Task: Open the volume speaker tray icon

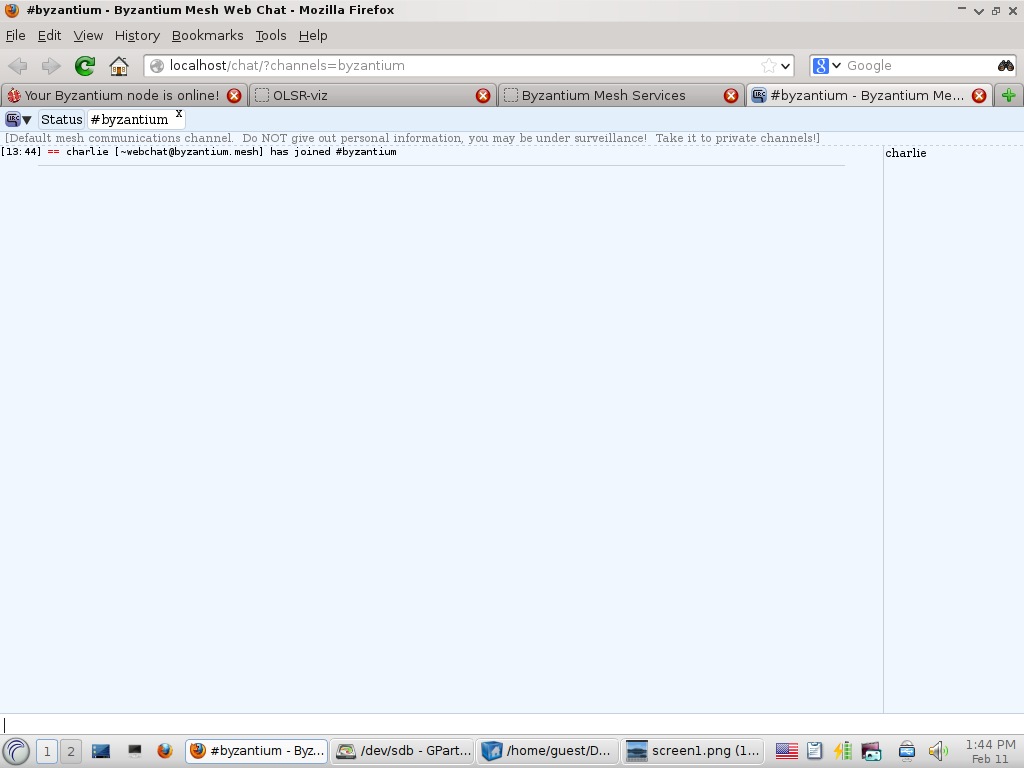Action: 938,751
